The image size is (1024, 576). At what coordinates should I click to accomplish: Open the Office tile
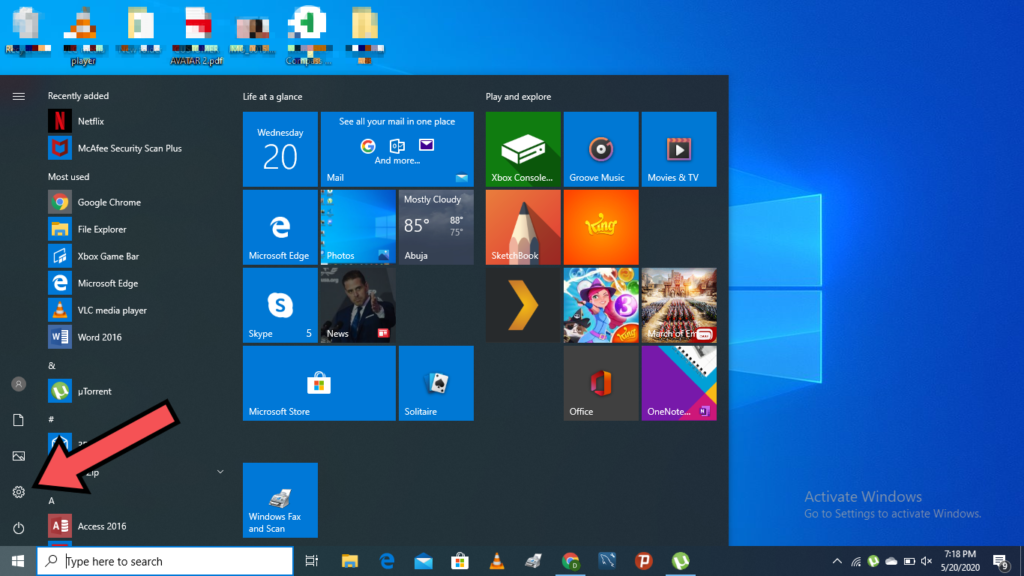coord(601,383)
